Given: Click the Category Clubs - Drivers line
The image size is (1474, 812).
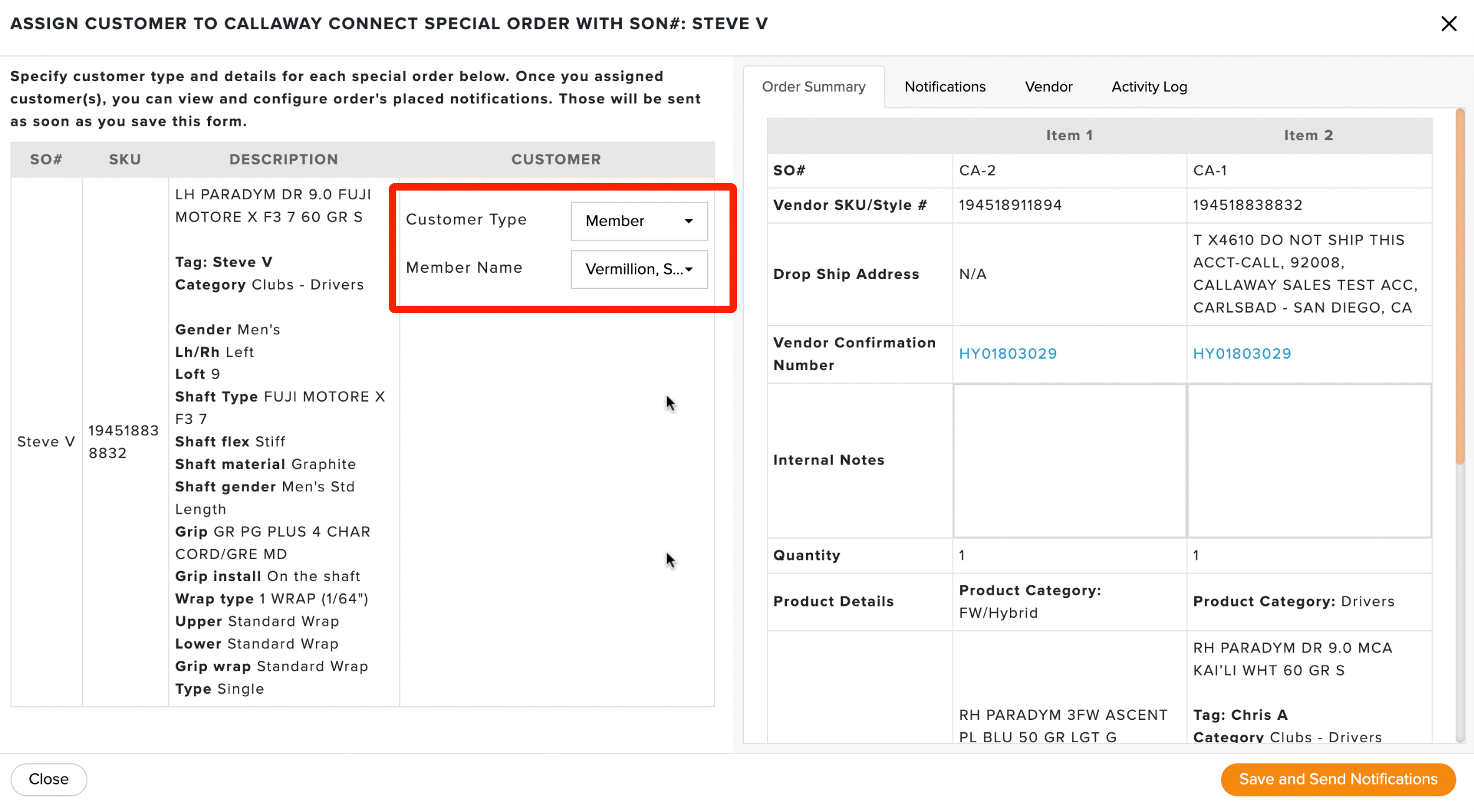Looking at the screenshot, I should [x=269, y=285].
